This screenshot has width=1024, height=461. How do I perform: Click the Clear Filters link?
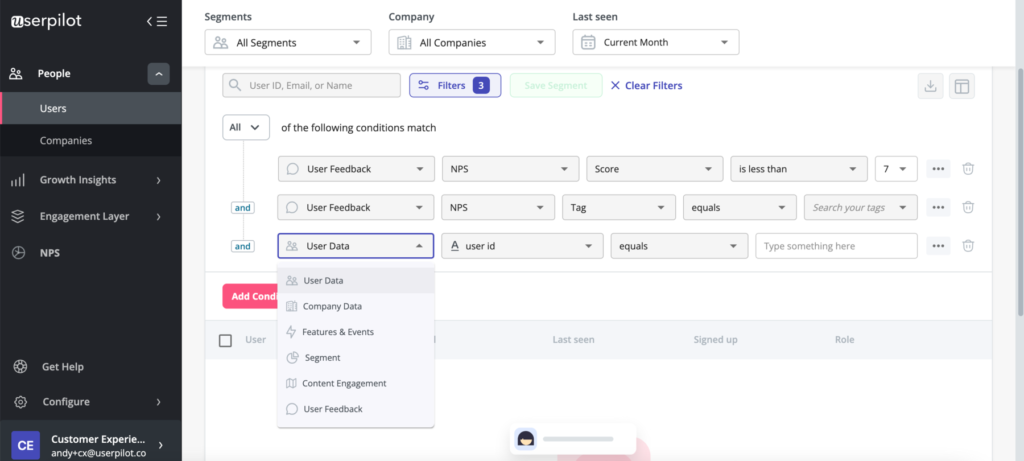point(646,86)
